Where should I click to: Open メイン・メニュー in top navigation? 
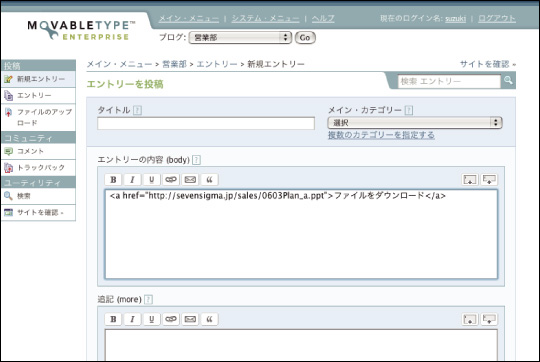(188, 19)
